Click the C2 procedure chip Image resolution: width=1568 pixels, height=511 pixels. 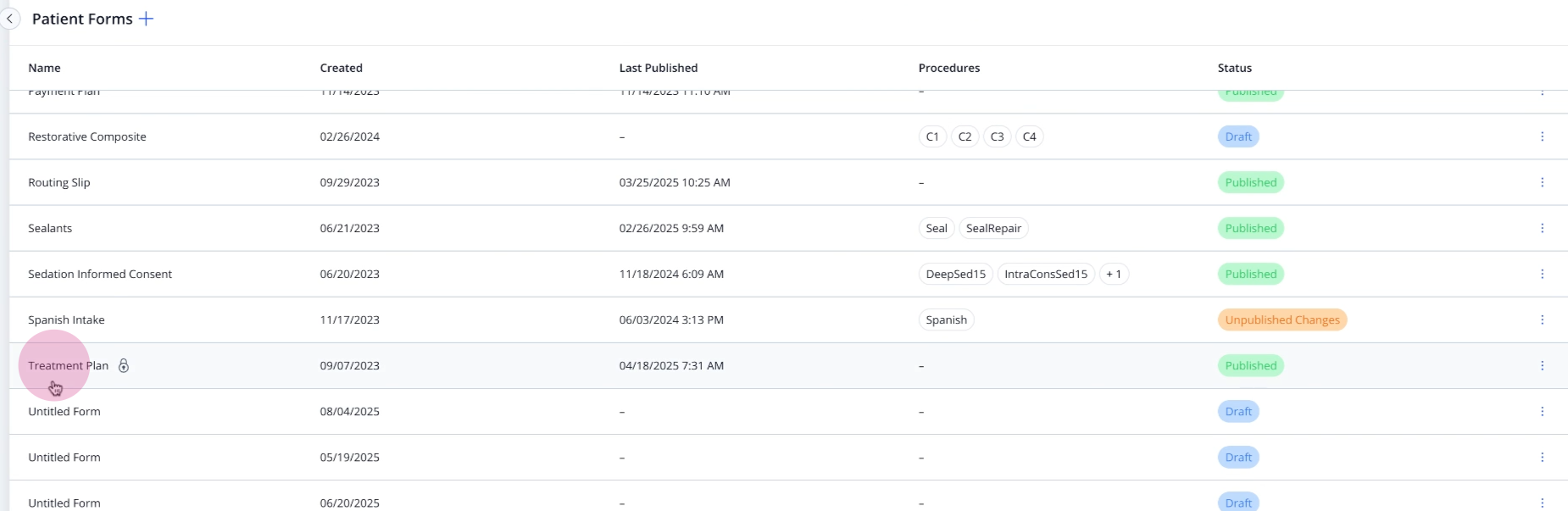click(965, 136)
